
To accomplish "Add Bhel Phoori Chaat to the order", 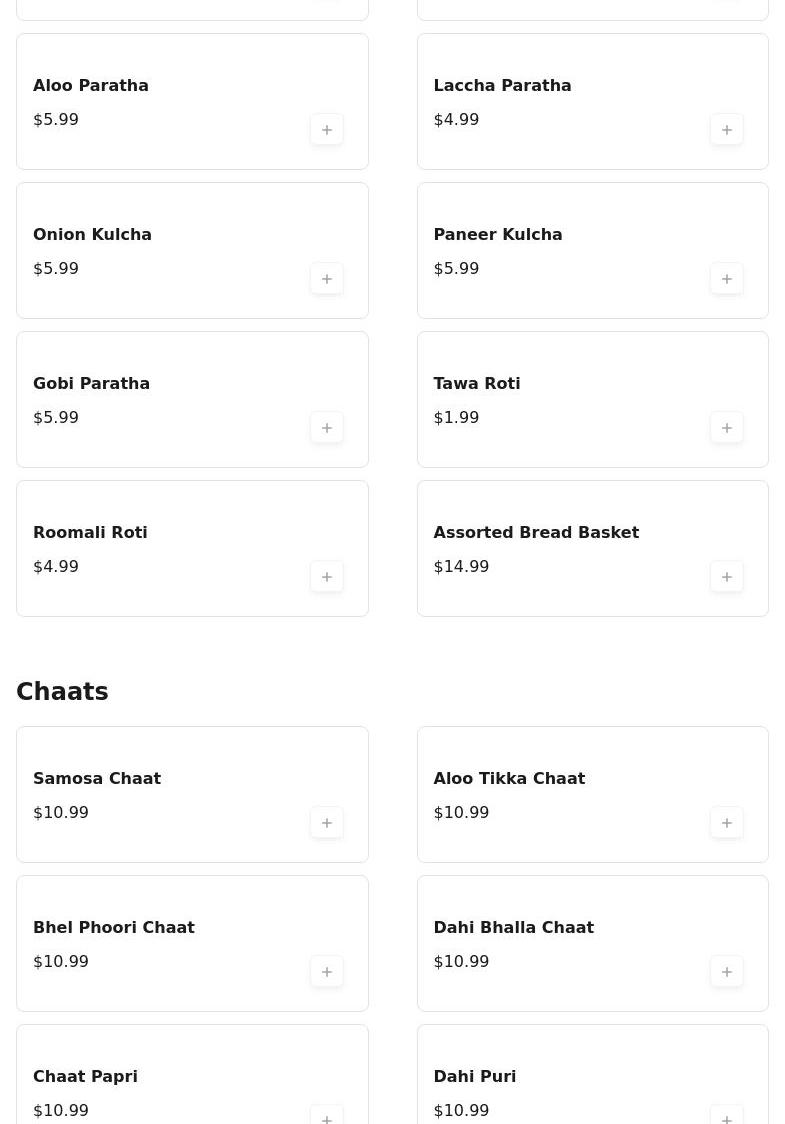I will point(327,972).
